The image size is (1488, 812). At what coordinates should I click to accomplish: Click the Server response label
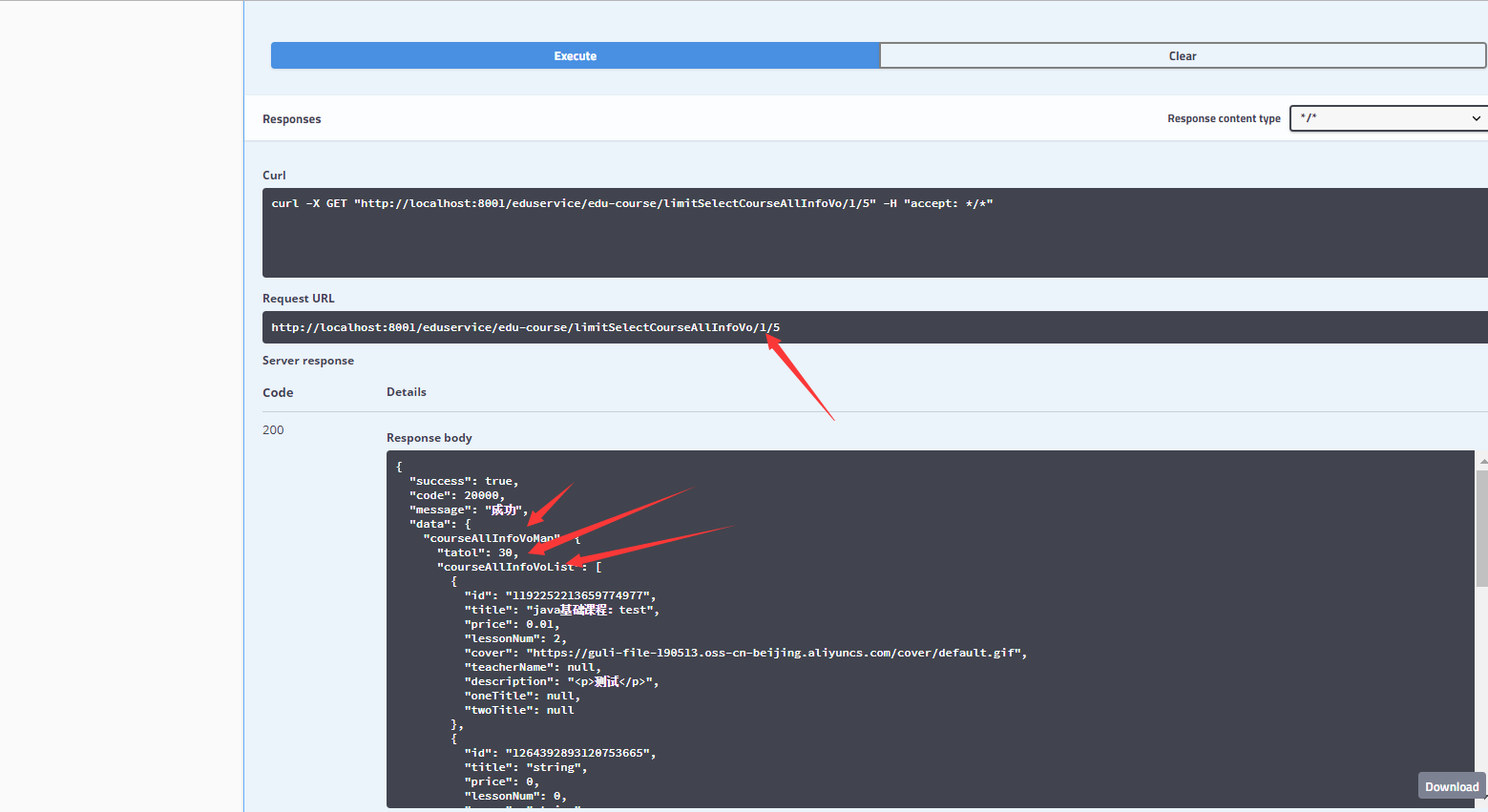(x=308, y=361)
